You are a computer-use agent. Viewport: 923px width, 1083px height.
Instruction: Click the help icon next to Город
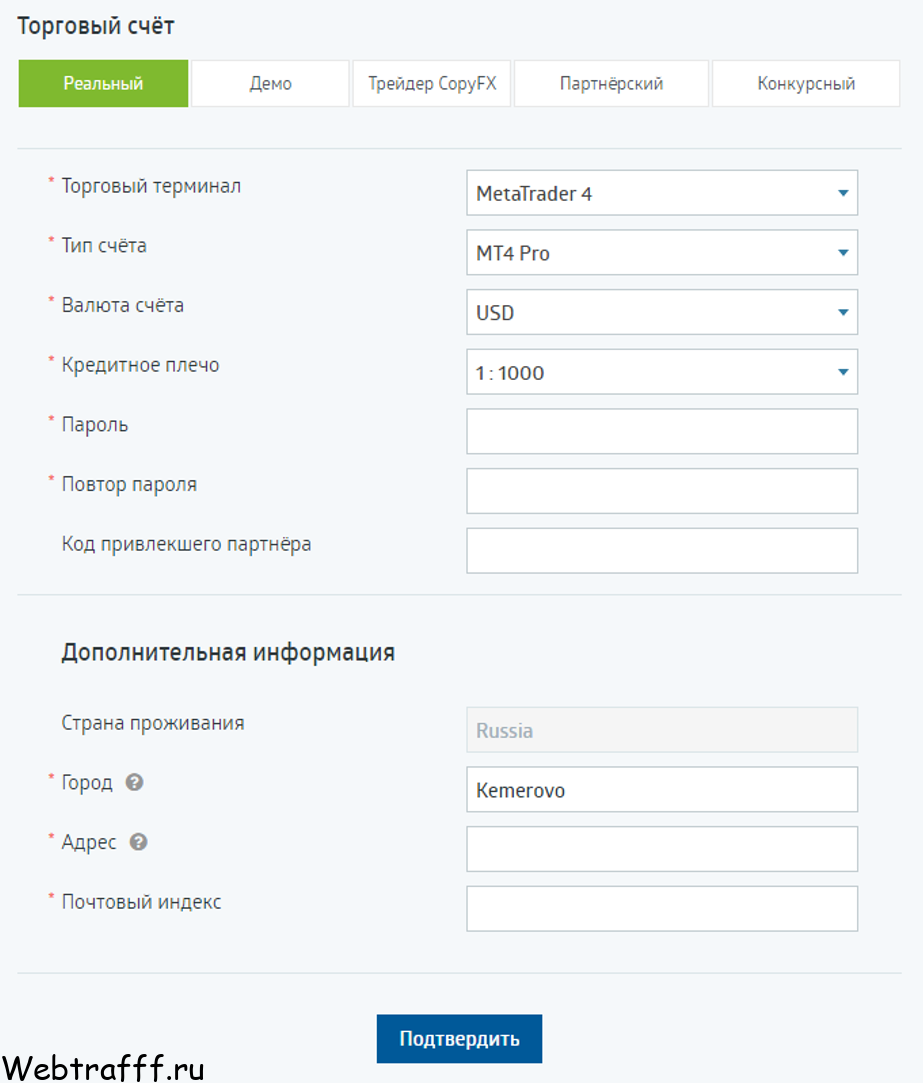pyautogui.click(x=135, y=783)
